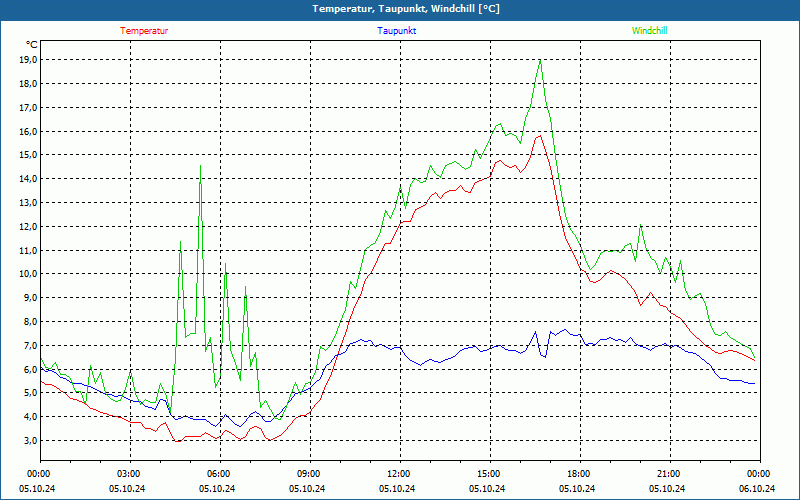Screen dimensions: 800x500
Task: Click the 3,0 value on the y-axis
Action: click(28, 440)
